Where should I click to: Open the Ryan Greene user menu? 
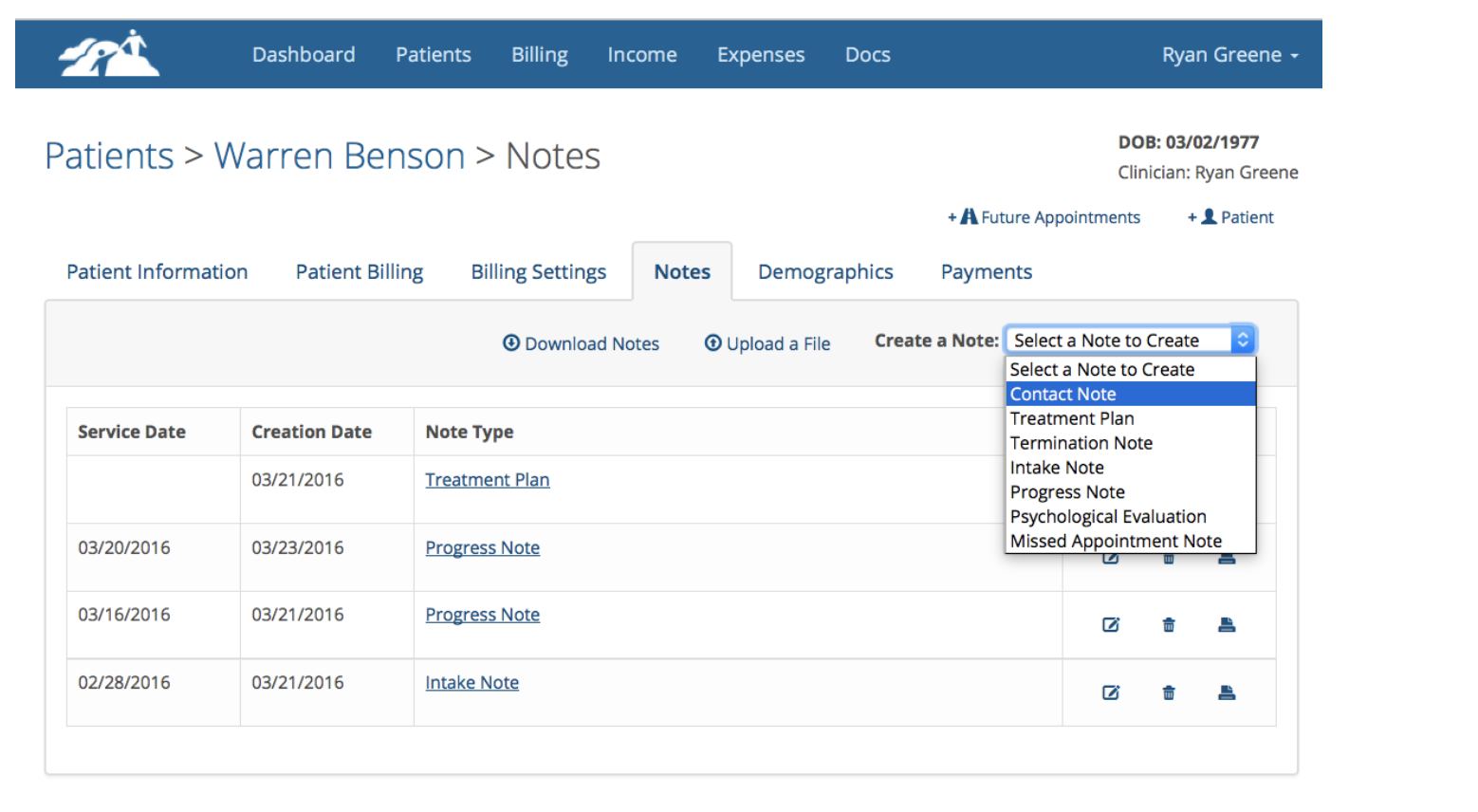pos(1229,55)
